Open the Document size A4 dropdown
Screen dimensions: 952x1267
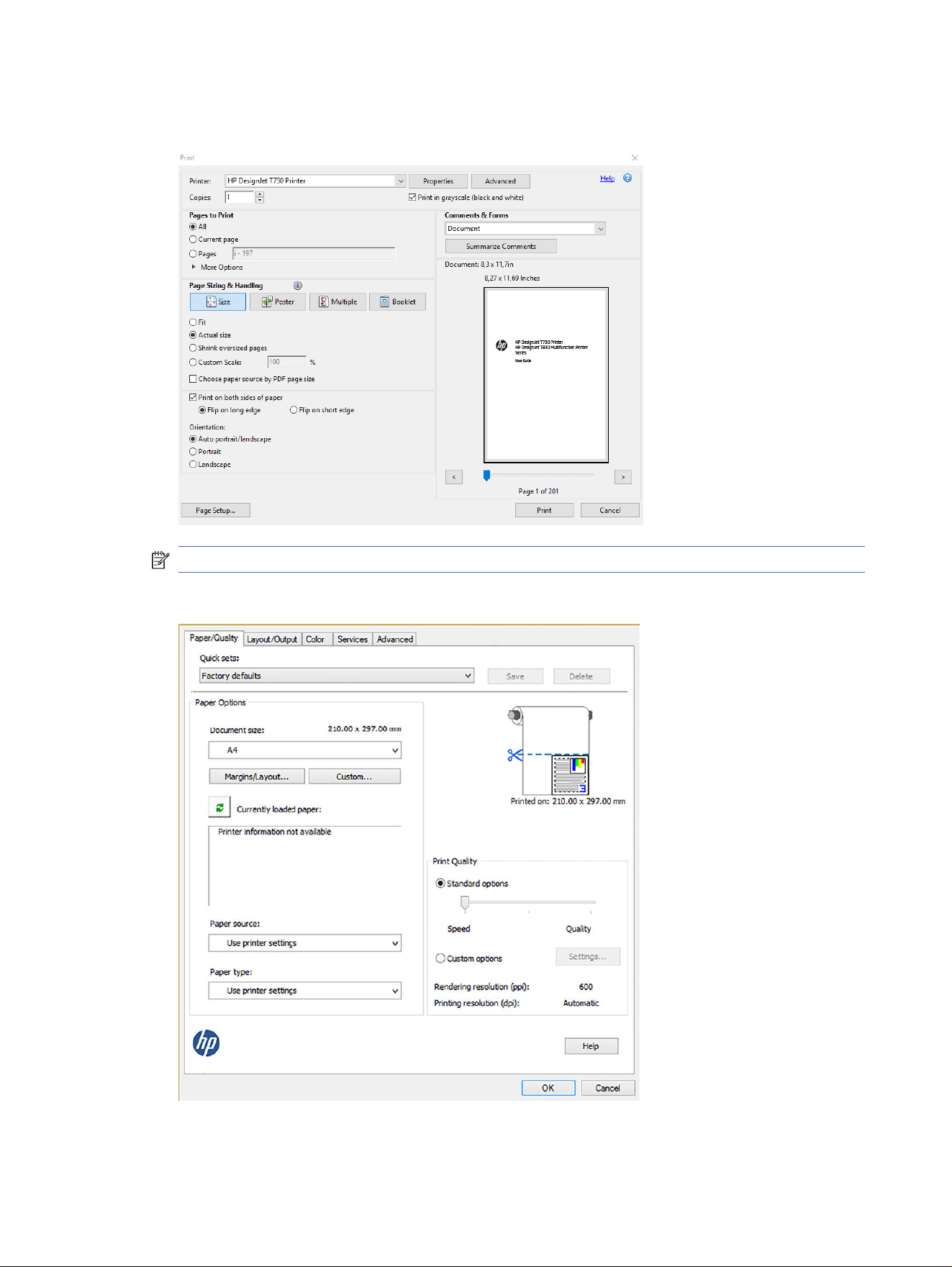click(x=305, y=750)
